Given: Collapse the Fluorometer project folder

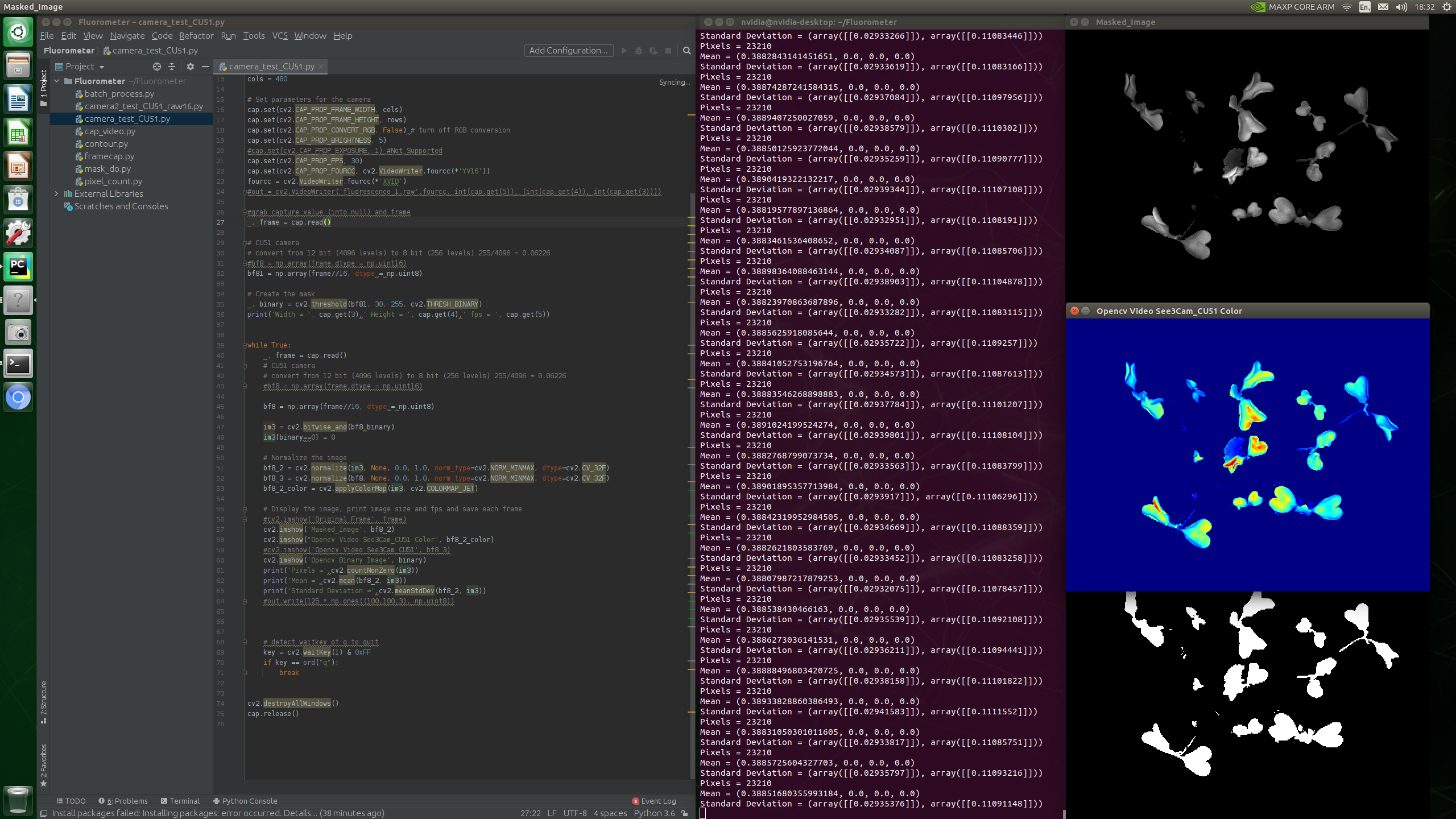Looking at the screenshot, I should pos(57,81).
